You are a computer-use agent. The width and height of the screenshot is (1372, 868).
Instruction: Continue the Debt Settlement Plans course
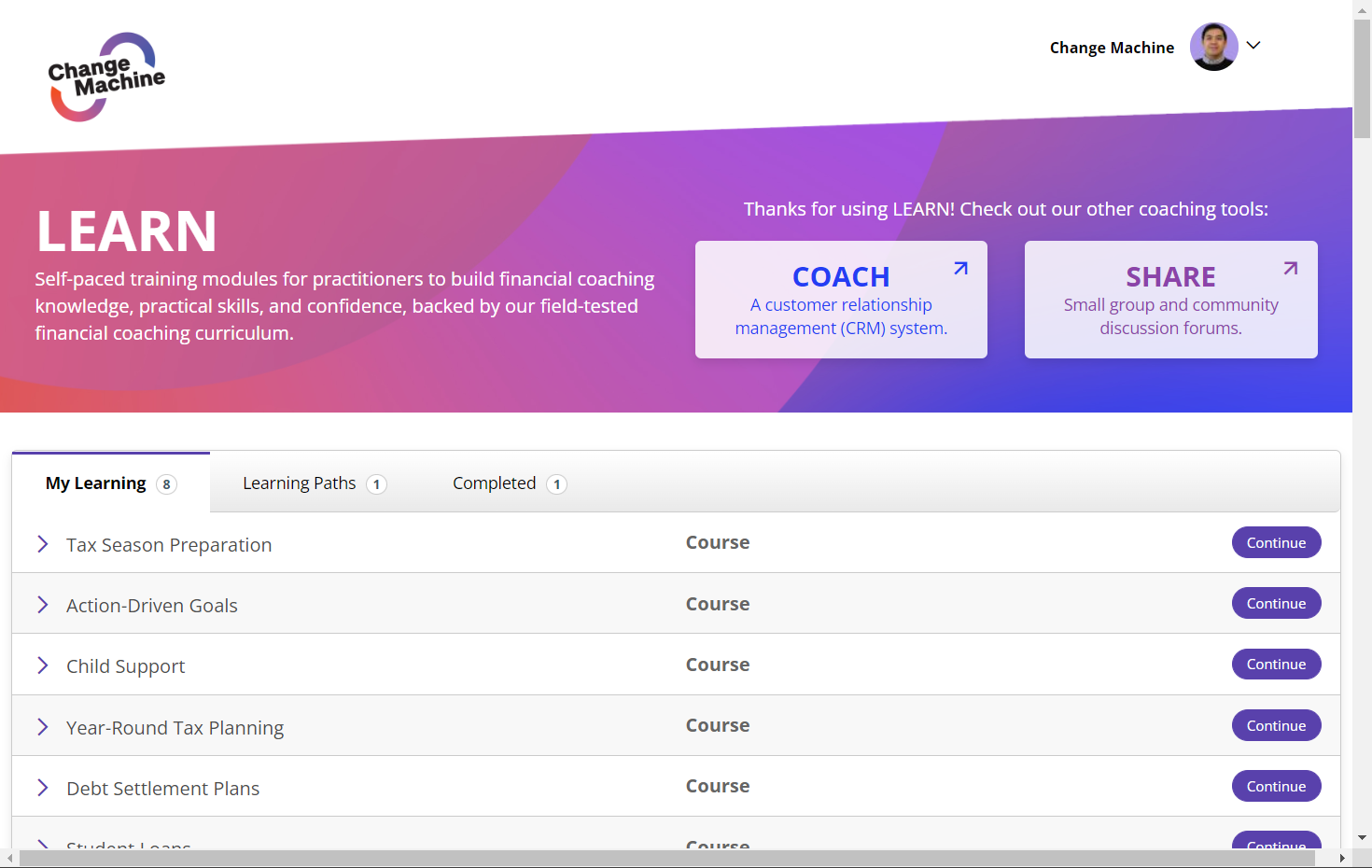(1276, 787)
